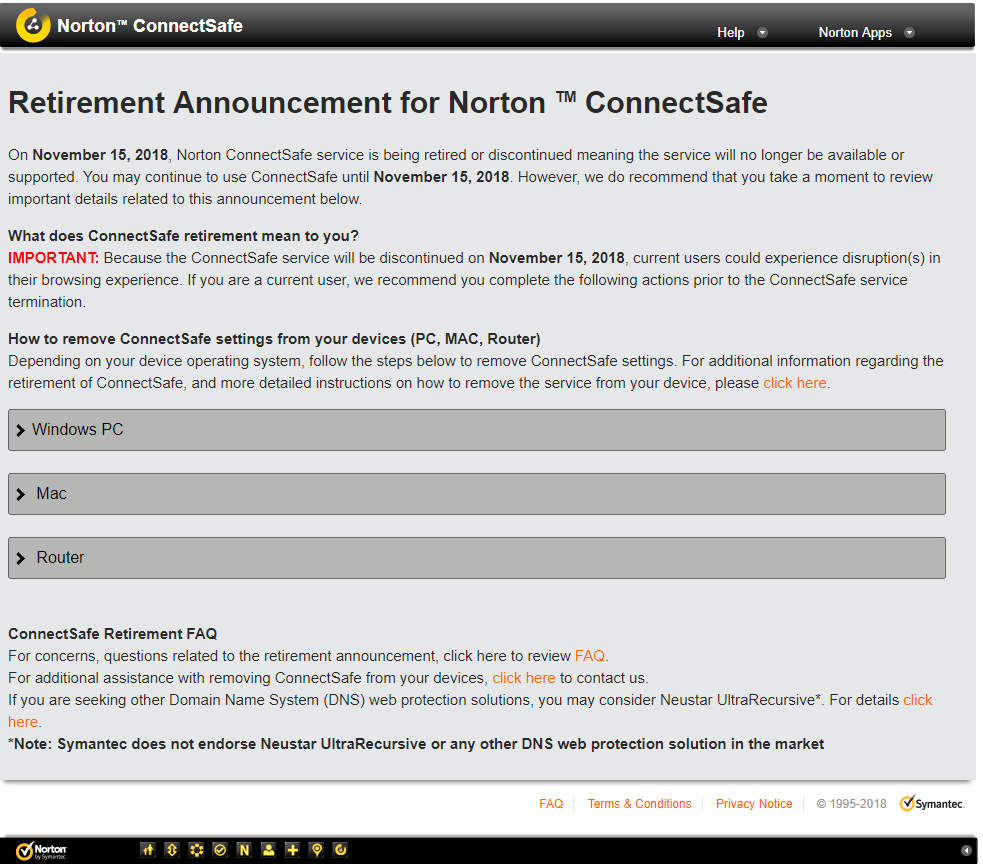
Task: Click the location pin app icon
Action: (317, 850)
